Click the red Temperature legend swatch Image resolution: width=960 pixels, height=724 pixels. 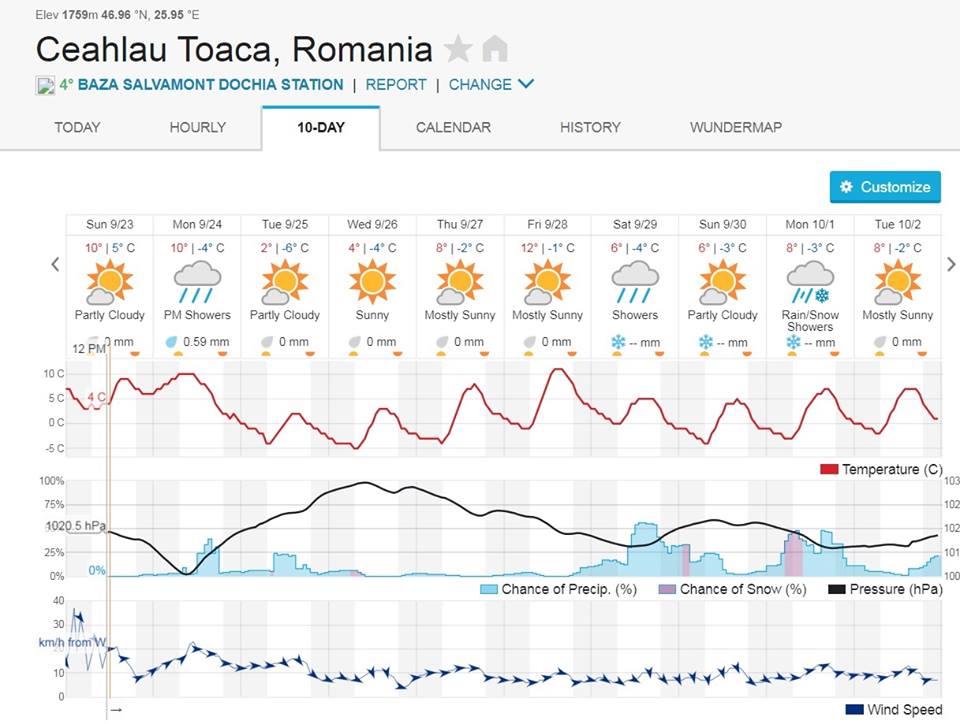tap(829, 470)
